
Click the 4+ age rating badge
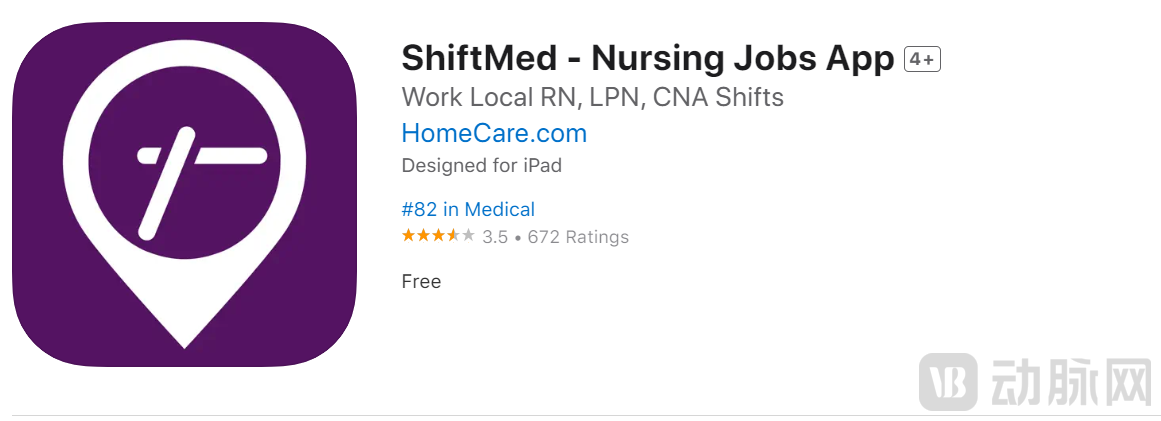coord(922,60)
